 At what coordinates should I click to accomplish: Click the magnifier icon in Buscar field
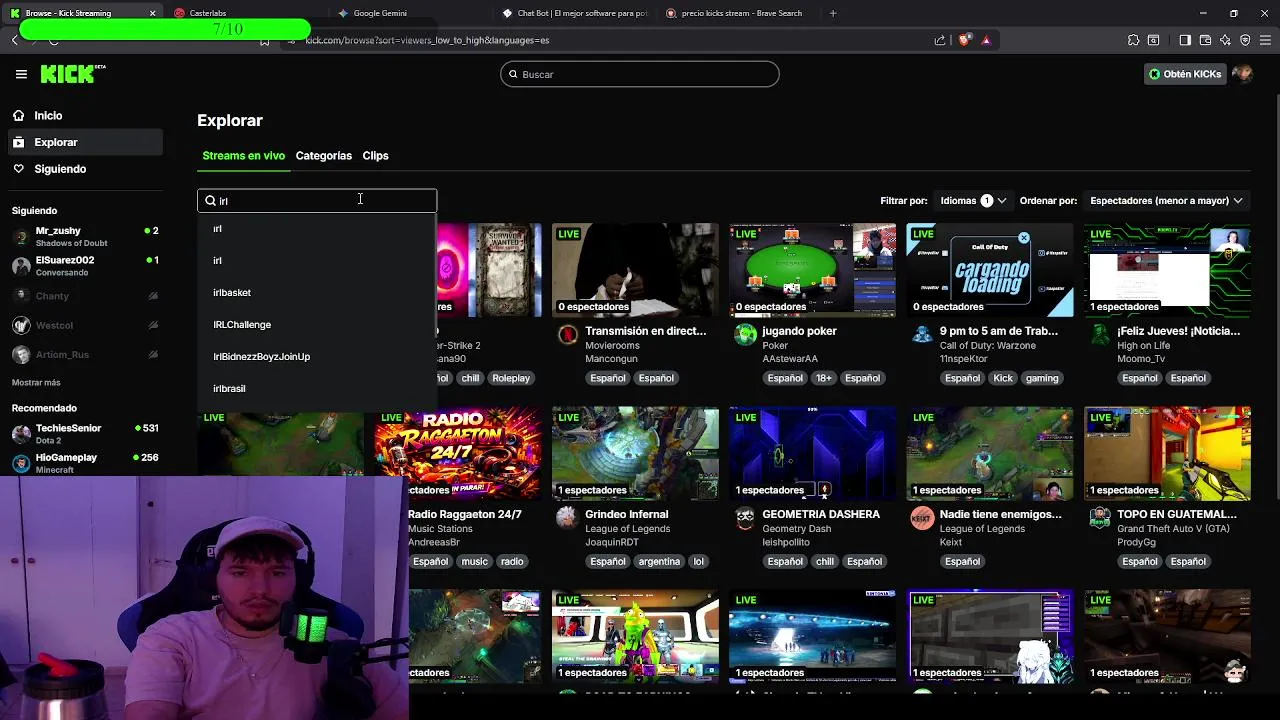tap(513, 74)
